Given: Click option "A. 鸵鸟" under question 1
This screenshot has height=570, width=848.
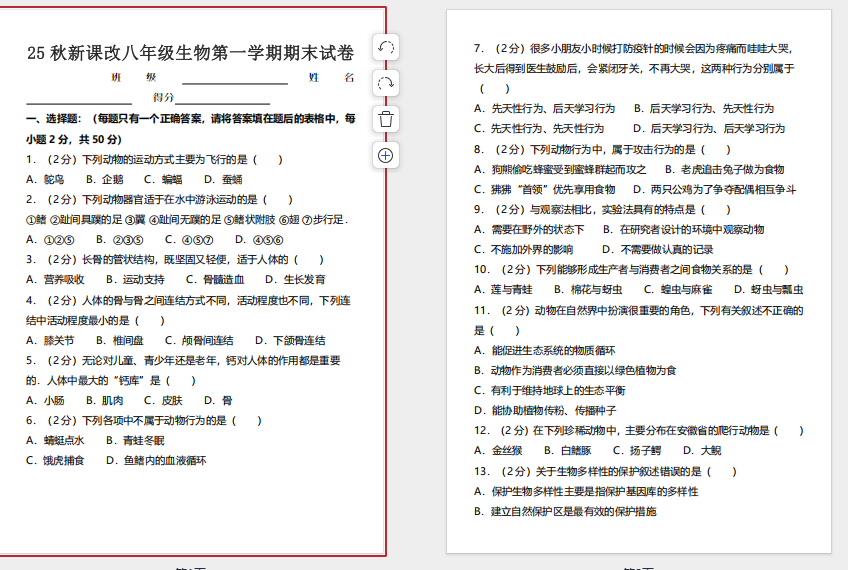Looking at the screenshot, I should click(x=45, y=179).
